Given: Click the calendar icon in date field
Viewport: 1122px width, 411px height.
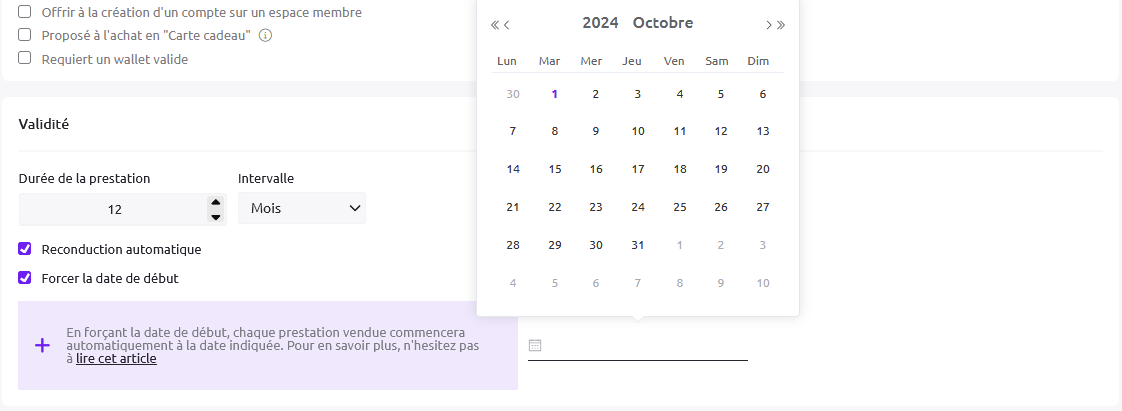Looking at the screenshot, I should click(x=535, y=346).
